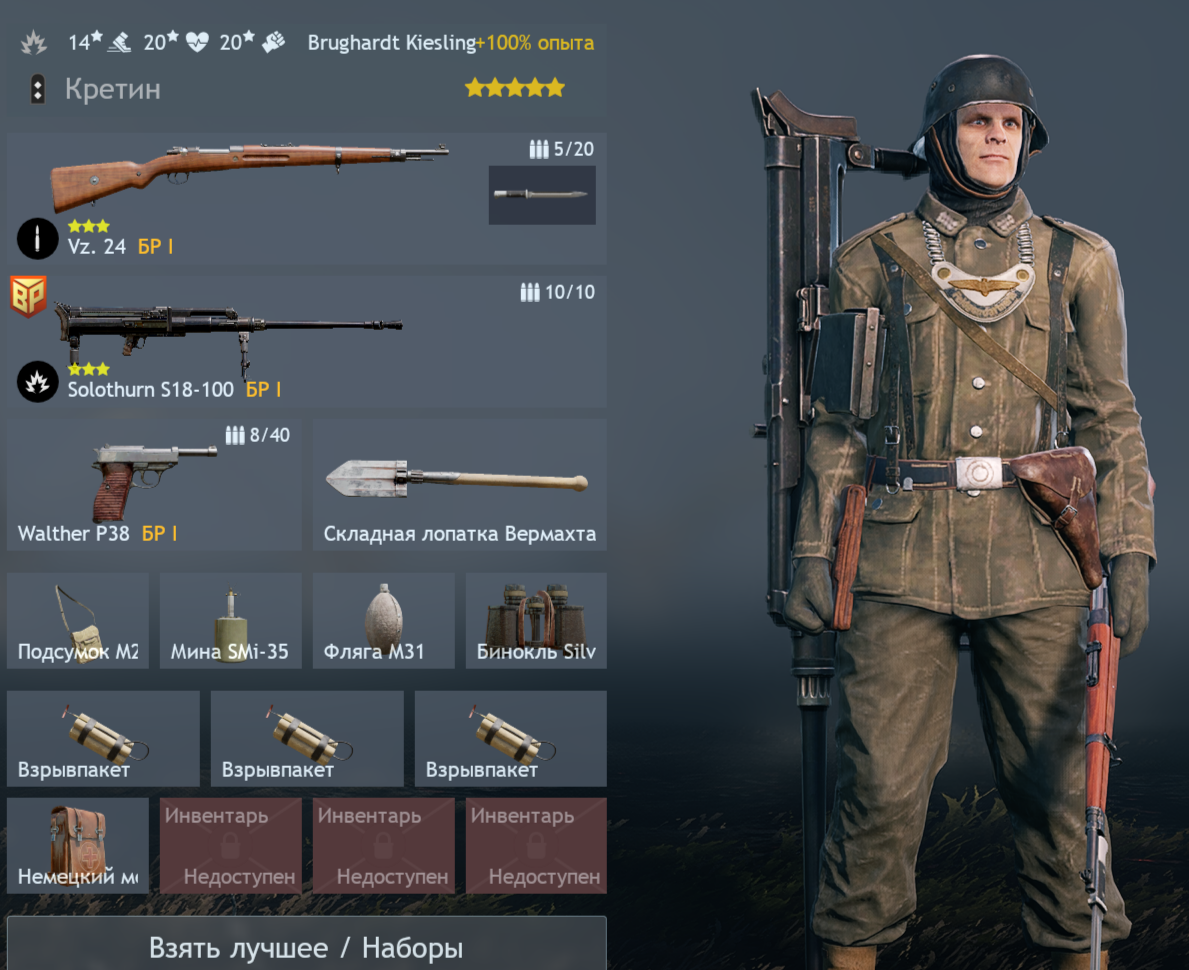Click the last locked Инвентарь Недоступен slot

[x=536, y=845]
